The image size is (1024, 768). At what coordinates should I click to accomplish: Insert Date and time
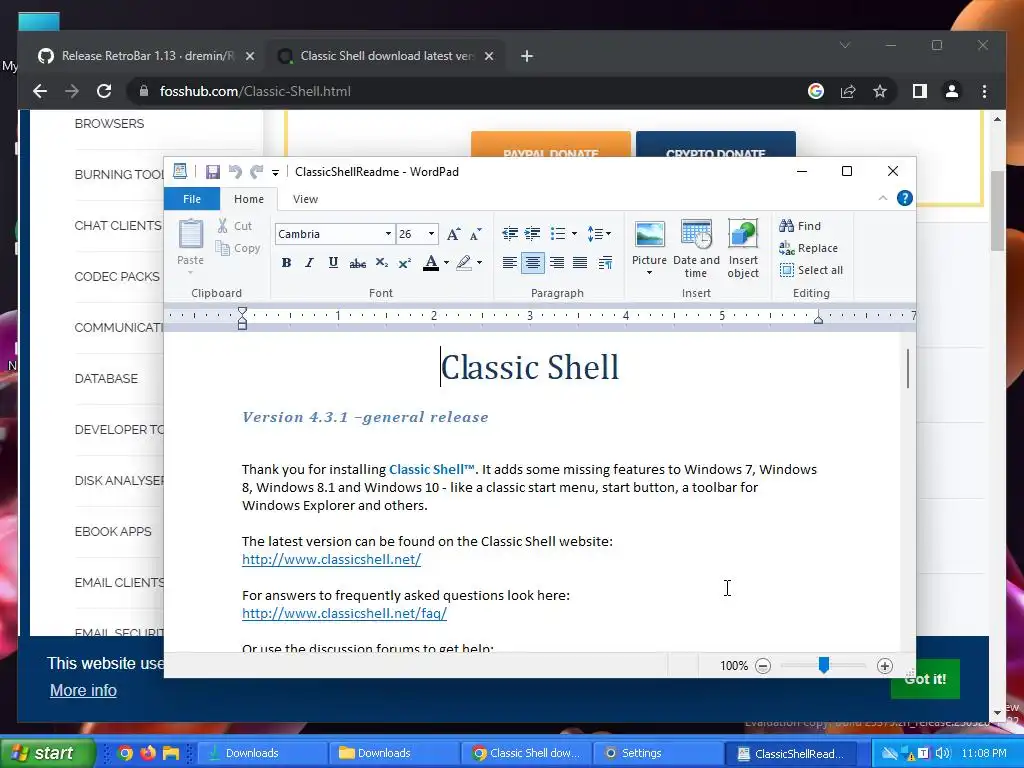click(696, 248)
